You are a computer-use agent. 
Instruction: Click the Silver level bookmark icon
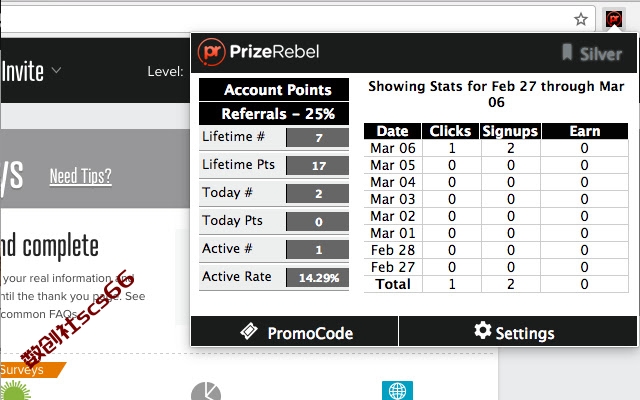tap(567, 52)
